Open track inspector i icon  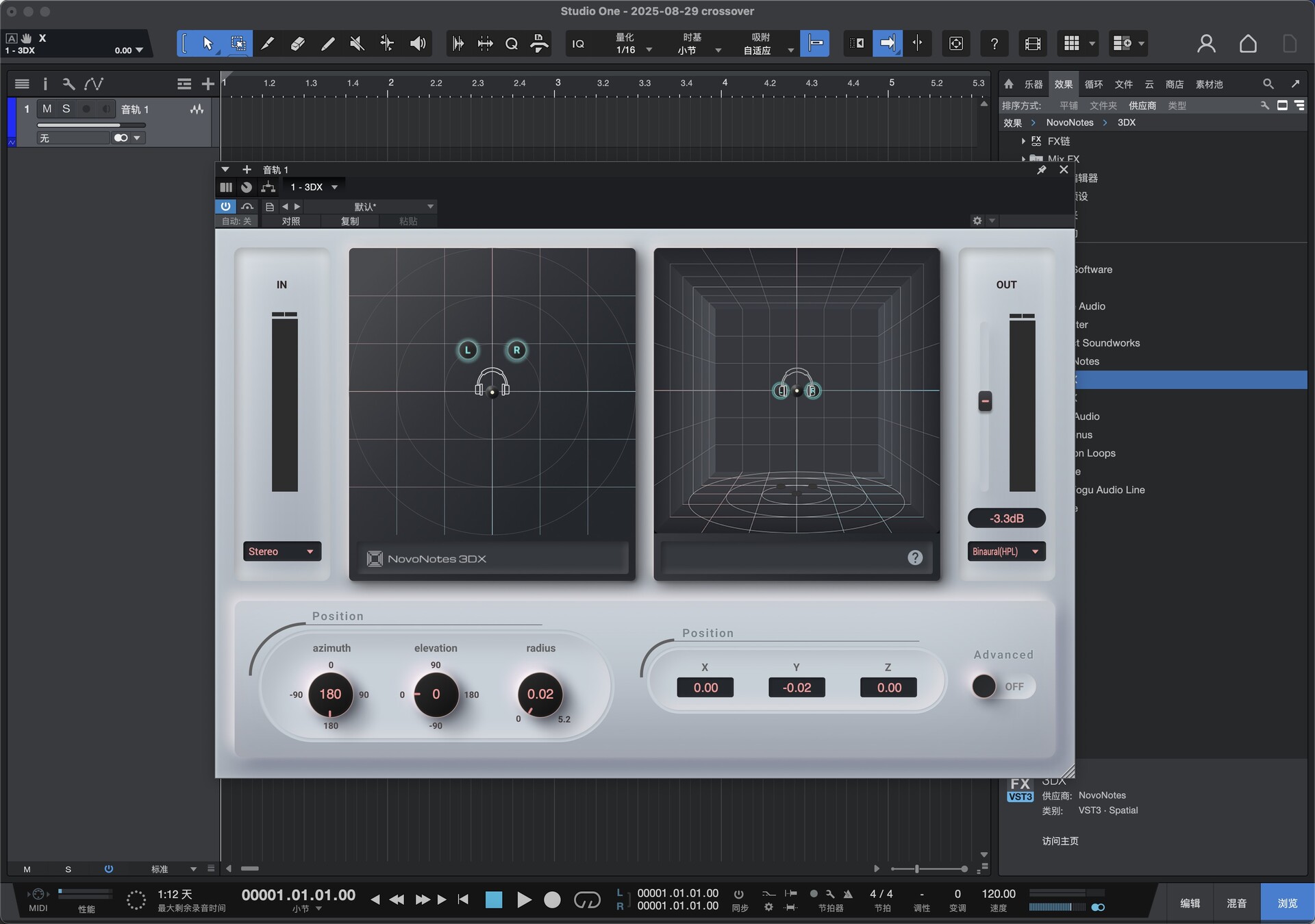(x=45, y=84)
